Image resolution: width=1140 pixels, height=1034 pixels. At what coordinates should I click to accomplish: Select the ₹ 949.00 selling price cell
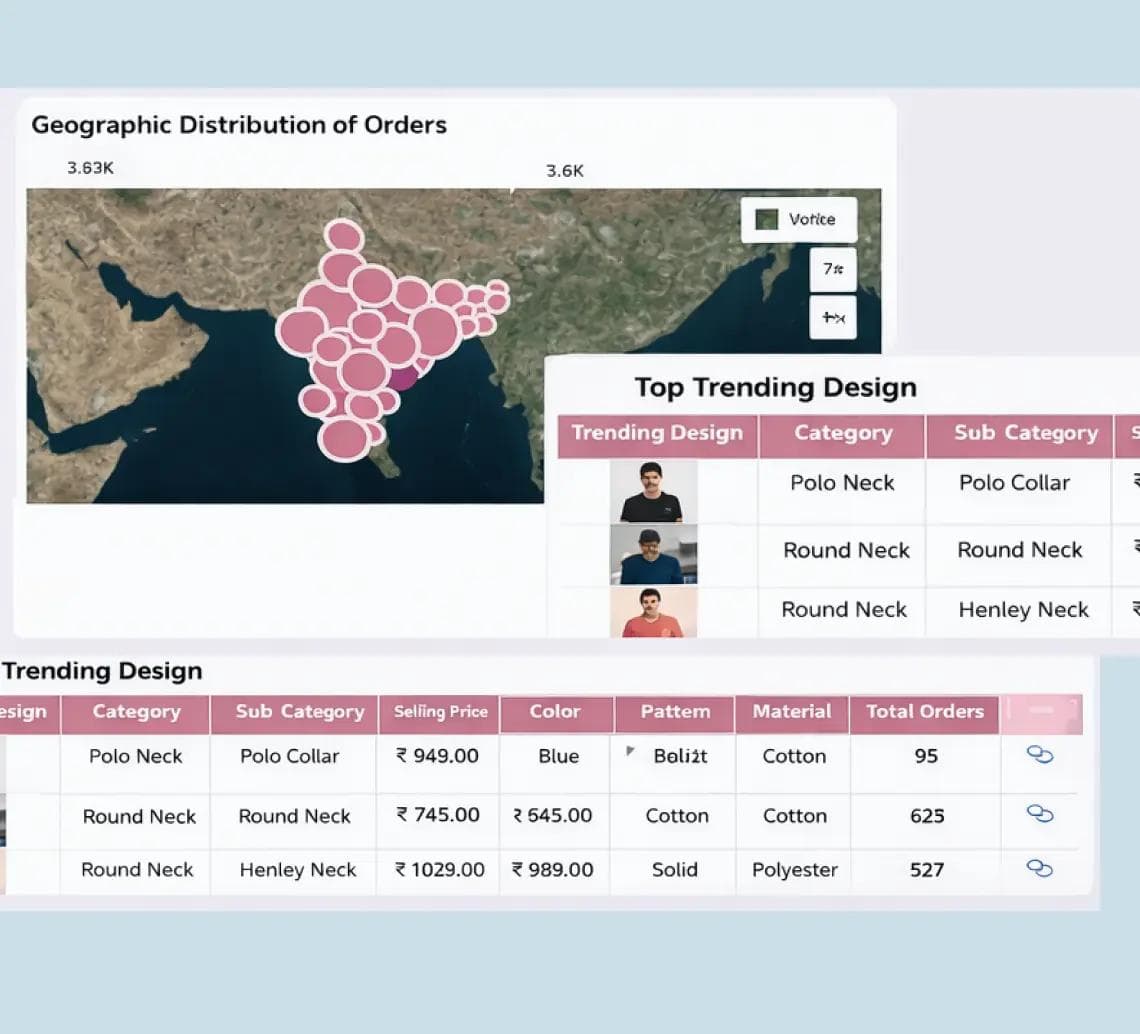(437, 756)
